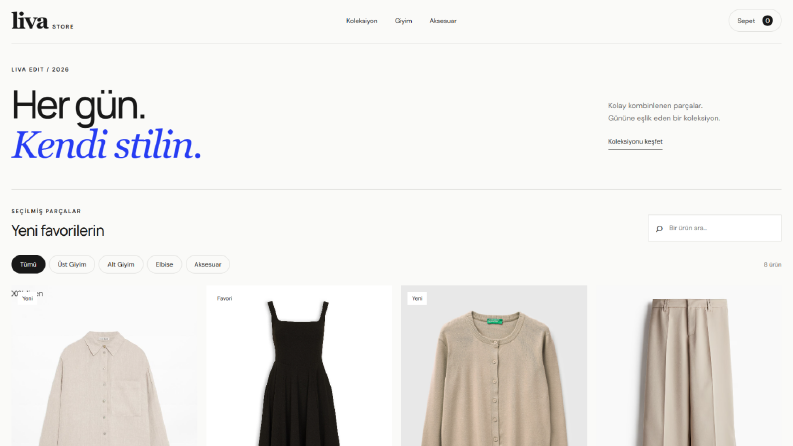
Task: Select the Aksesuar filter chip
Action: (x=208, y=264)
